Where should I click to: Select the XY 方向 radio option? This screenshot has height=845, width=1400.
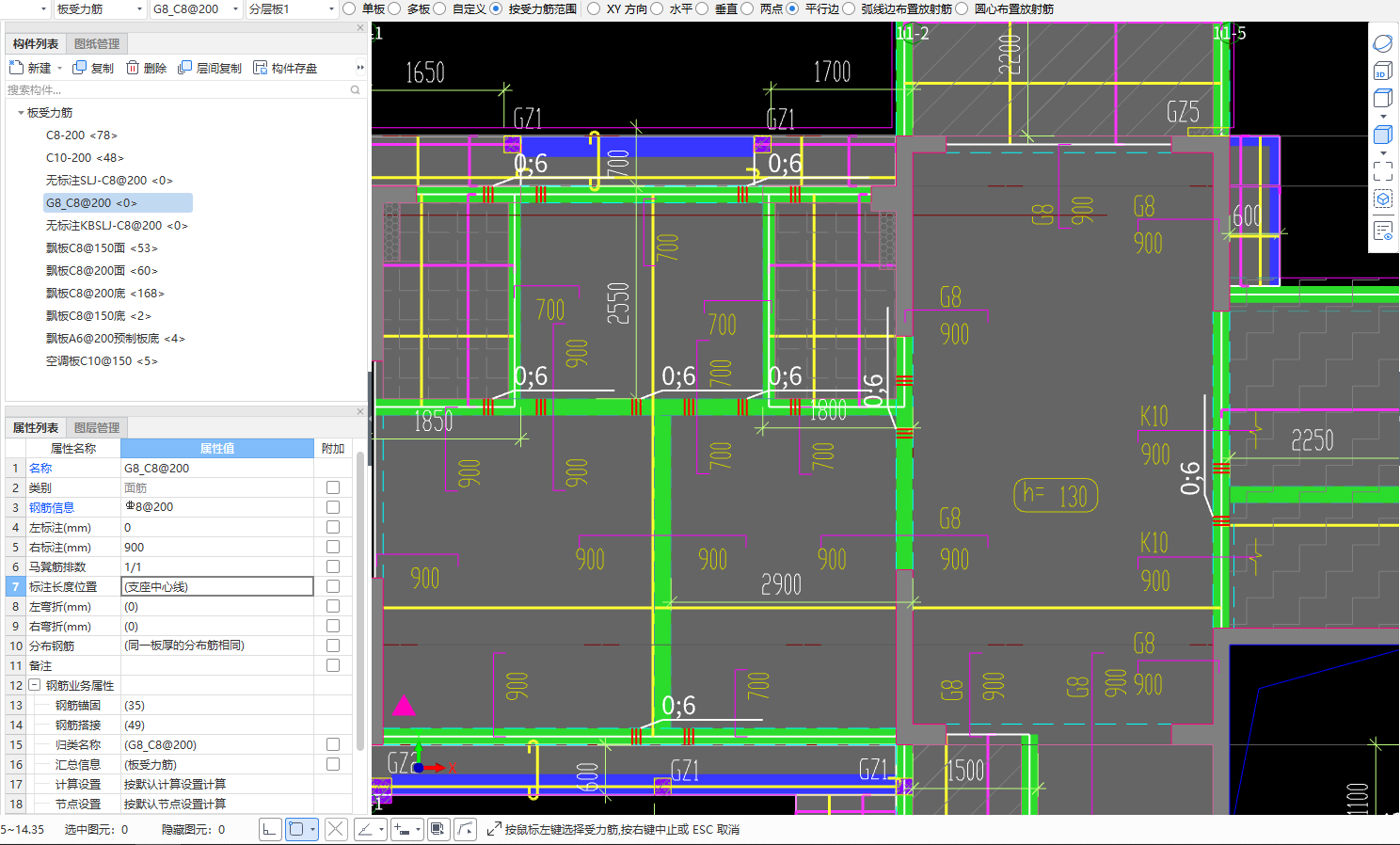pyautogui.click(x=594, y=8)
